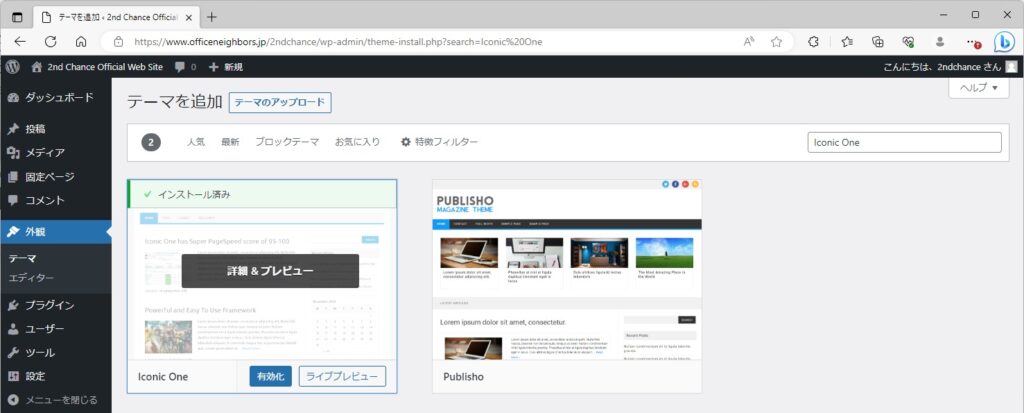This screenshot has height=413, width=1024.
Task: Click the WordPress logo in admin bar
Action: tap(13, 67)
